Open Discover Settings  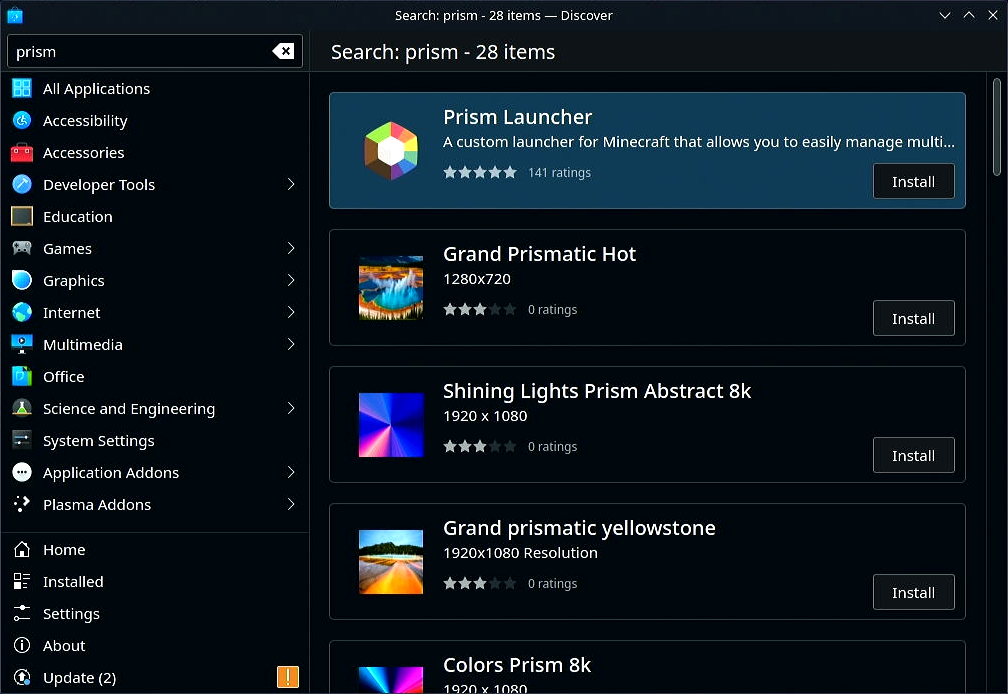point(71,613)
